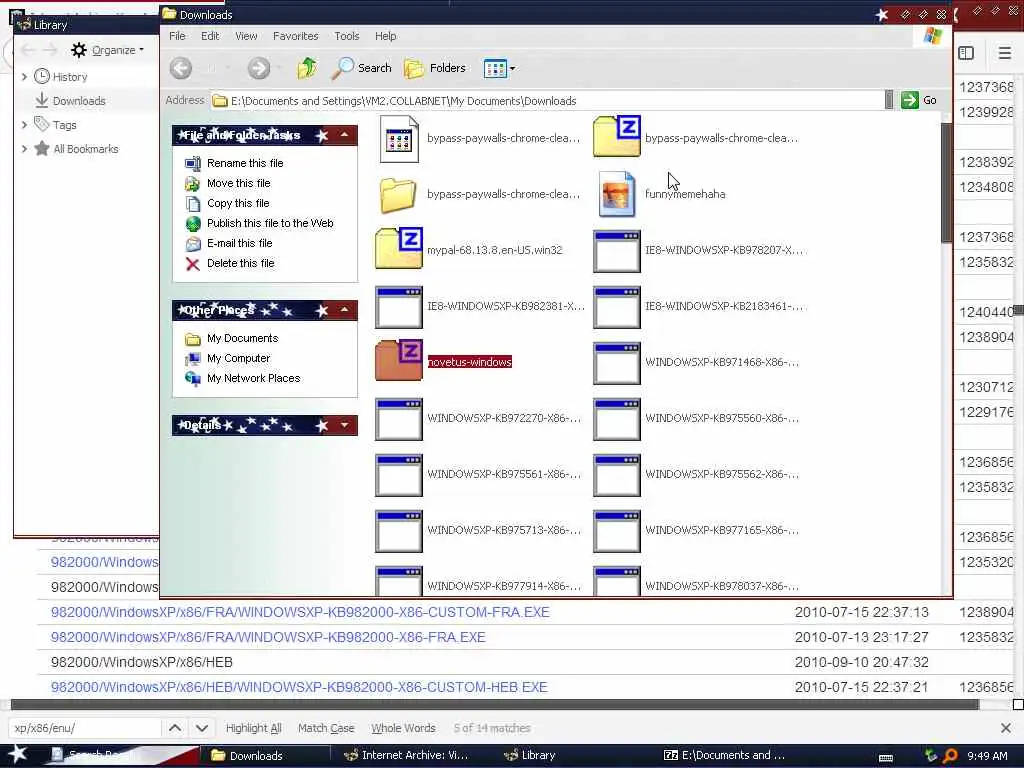This screenshot has width=1024, height=768.
Task: Select the bypass-paywalls plain folder icon
Action: (398, 195)
